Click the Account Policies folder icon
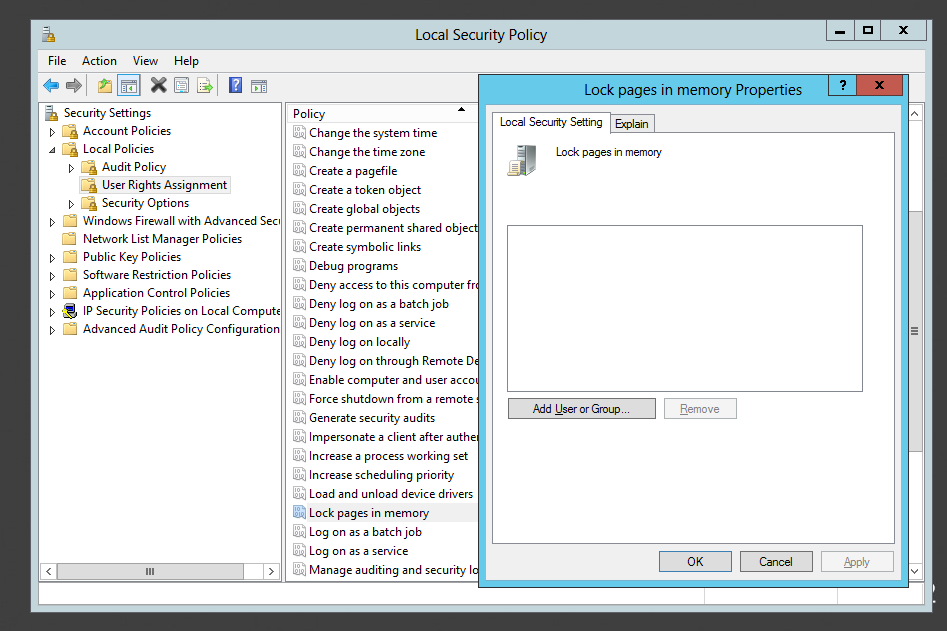This screenshot has height=631, width=947. 71,131
